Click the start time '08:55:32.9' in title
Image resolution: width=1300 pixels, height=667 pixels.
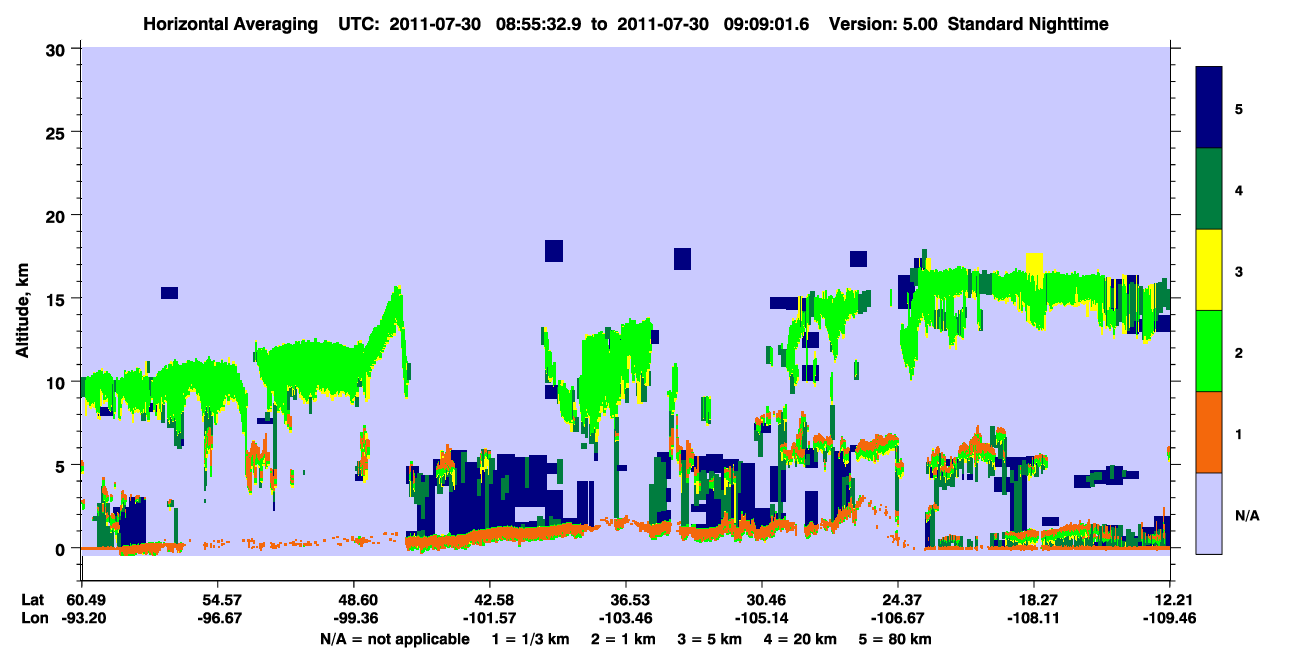pos(537,23)
